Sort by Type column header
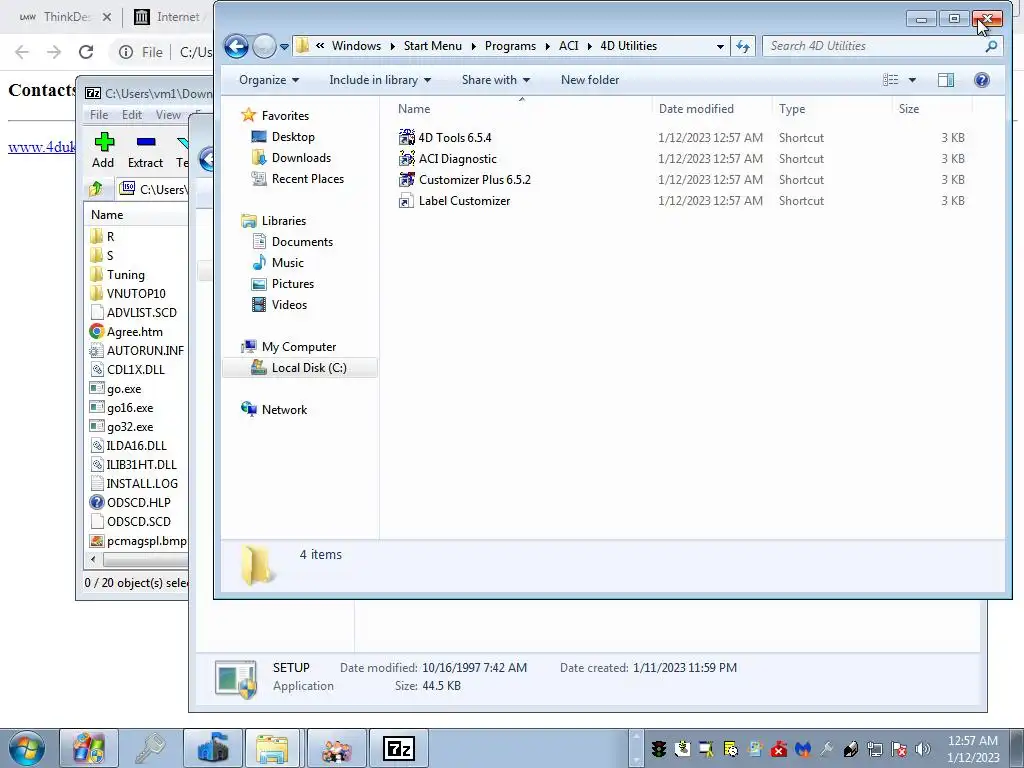This screenshot has height=768, width=1024. pos(792,109)
